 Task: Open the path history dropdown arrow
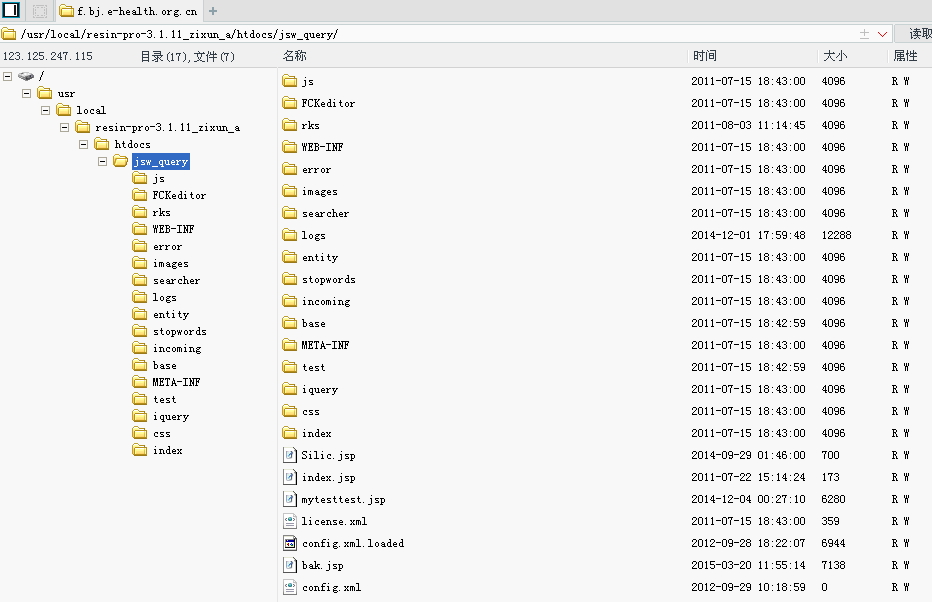[883, 34]
